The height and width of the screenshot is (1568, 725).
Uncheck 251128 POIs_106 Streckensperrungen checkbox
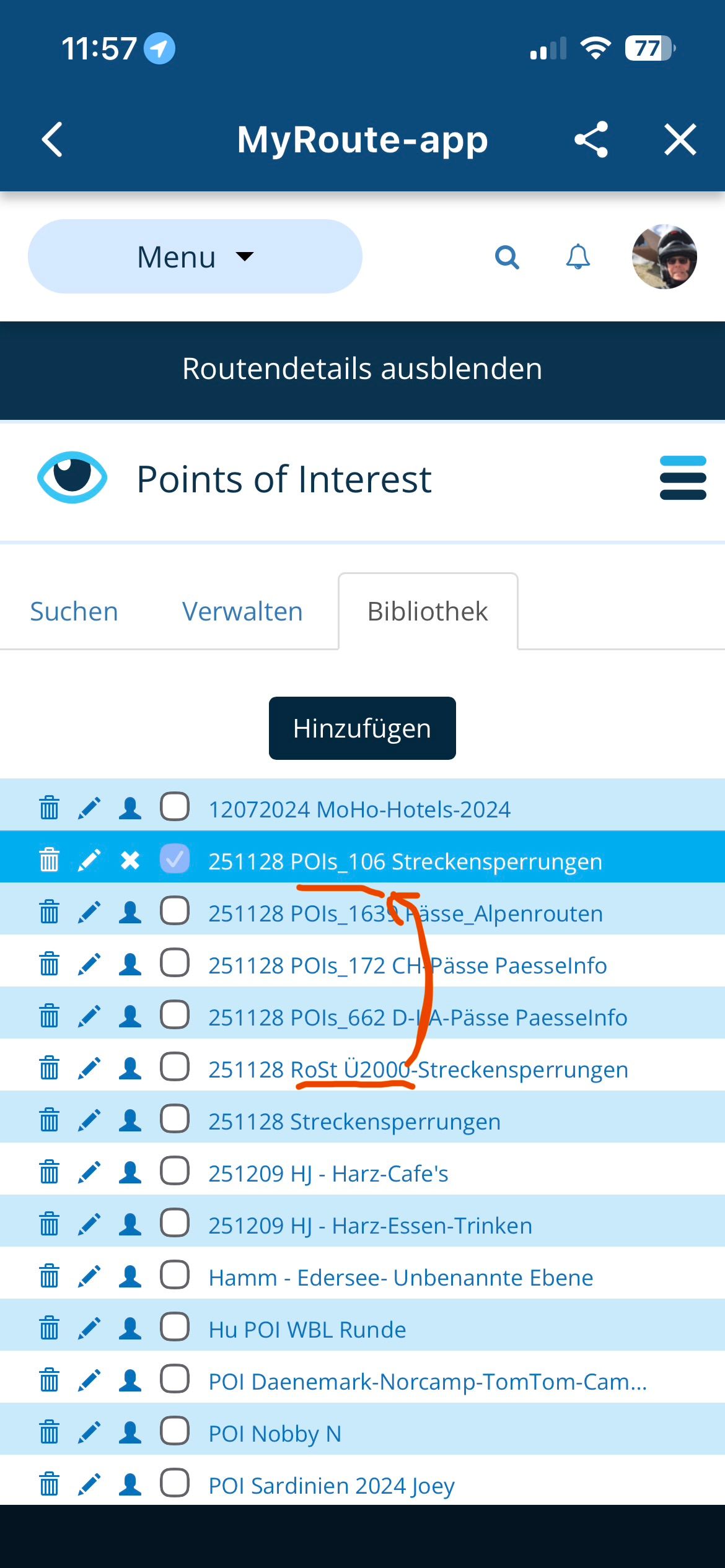175,860
